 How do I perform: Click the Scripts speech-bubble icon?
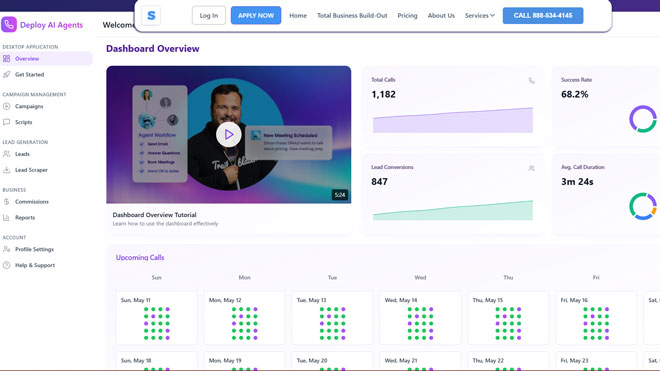(x=6, y=122)
